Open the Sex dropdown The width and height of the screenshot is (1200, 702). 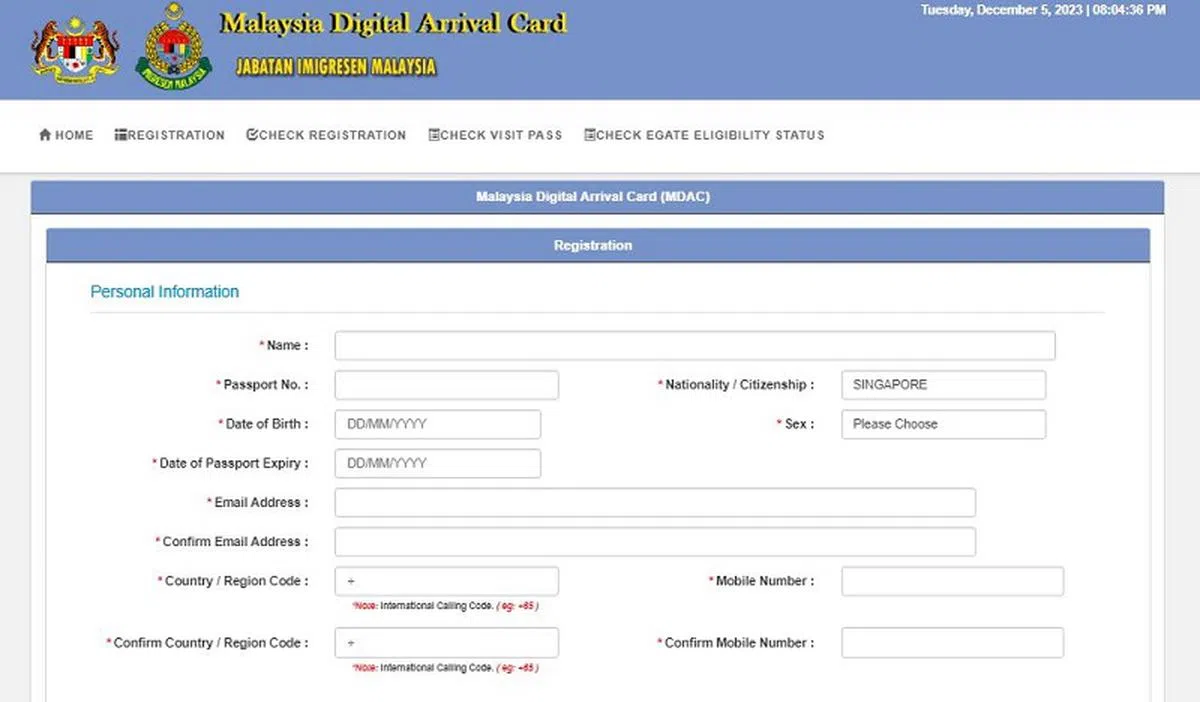(943, 424)
